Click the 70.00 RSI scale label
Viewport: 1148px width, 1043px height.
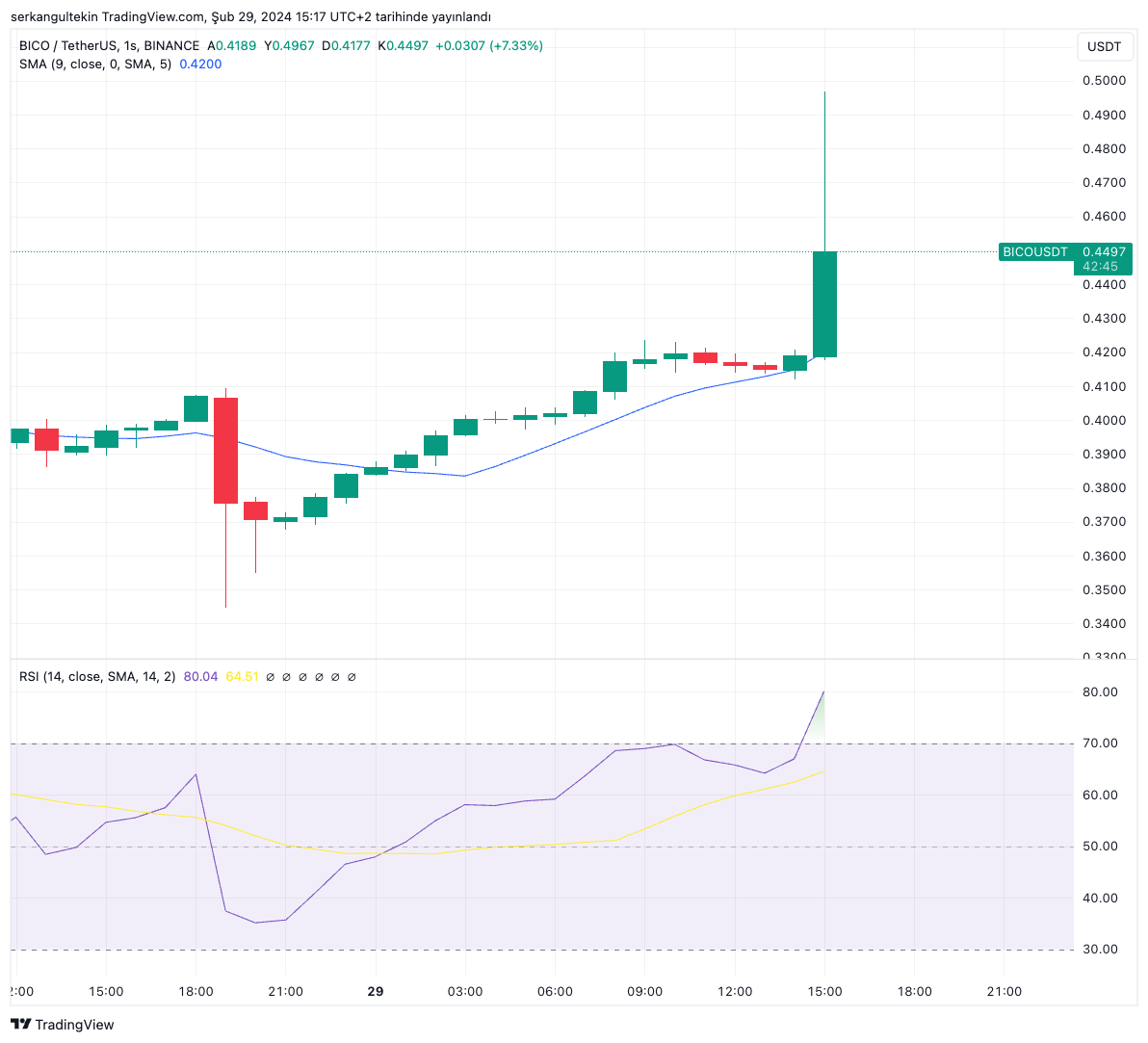1099,743
